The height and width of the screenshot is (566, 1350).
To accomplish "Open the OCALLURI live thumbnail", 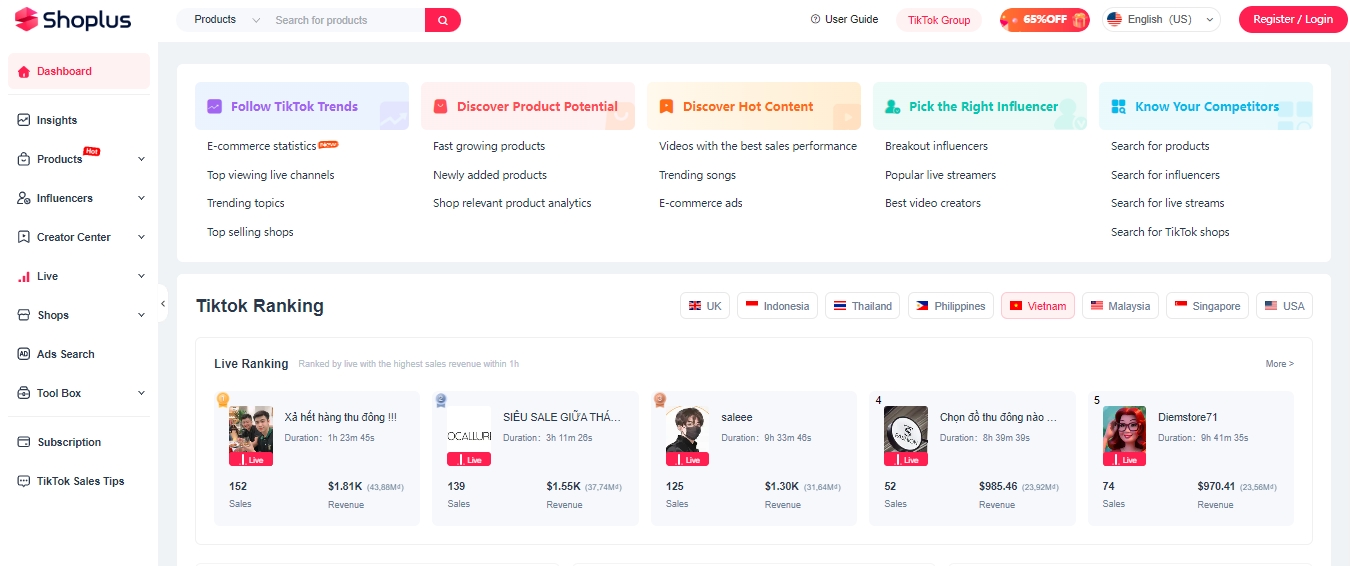I will (469, 436).
